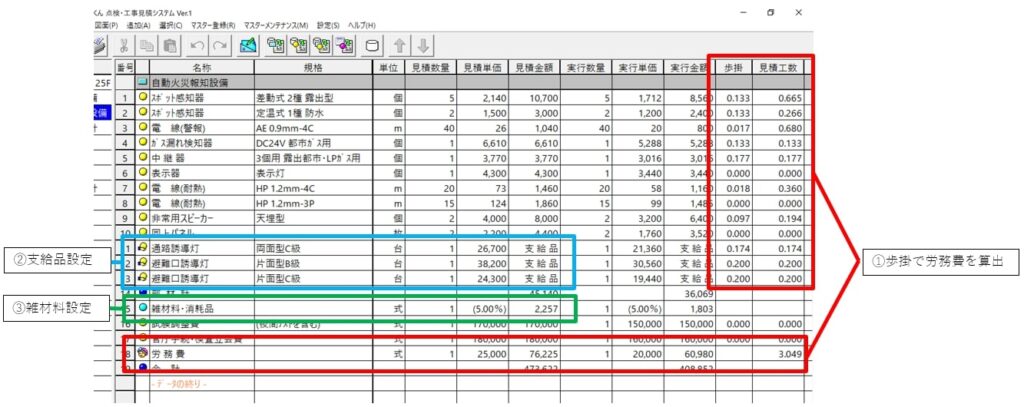1024x407 pixels.
Task: Click the teal picture icon in toolbar
Action: [248, 45]
